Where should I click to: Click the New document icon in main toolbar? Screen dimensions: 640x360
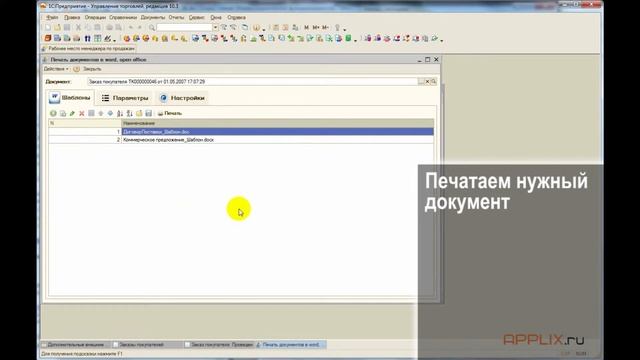(48, 27)
